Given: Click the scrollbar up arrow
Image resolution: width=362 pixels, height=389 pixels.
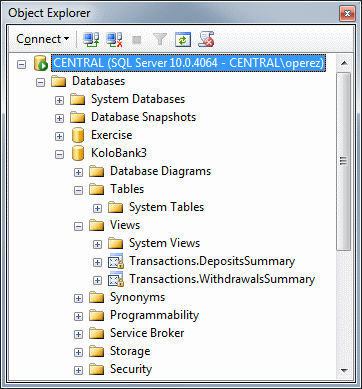Looking at the screenshot, I should click(344, 63).
